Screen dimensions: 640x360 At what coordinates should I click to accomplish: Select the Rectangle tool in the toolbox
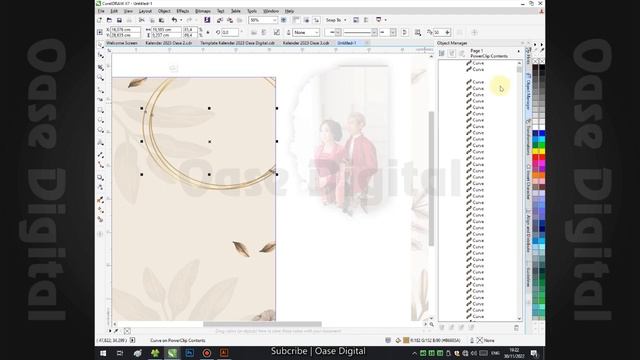click(x=100, y=110)
